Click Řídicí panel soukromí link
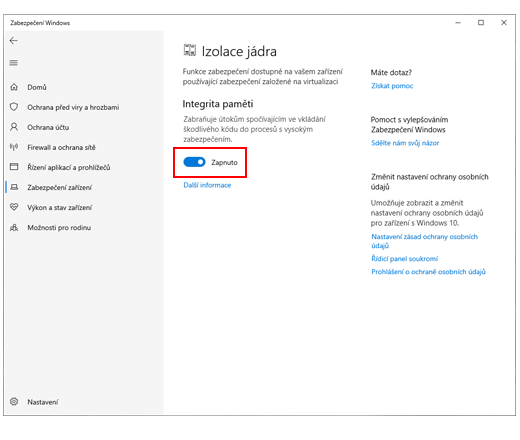Screen dimensions: 520x440 [405, 259]
